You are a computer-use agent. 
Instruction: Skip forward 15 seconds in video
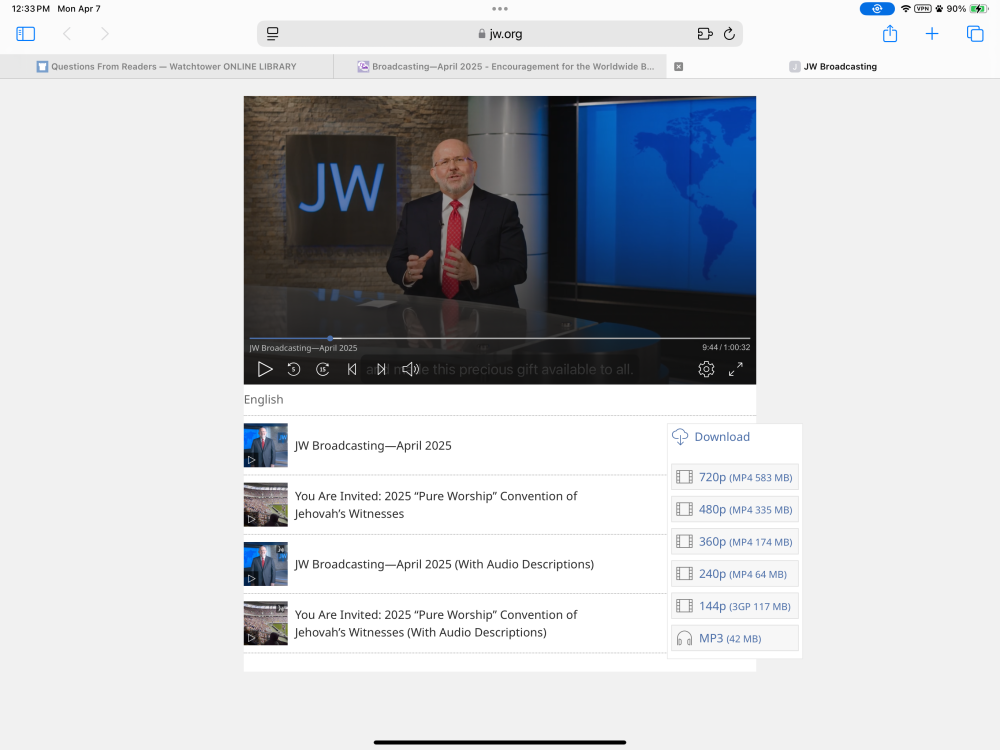coord(322,369)
